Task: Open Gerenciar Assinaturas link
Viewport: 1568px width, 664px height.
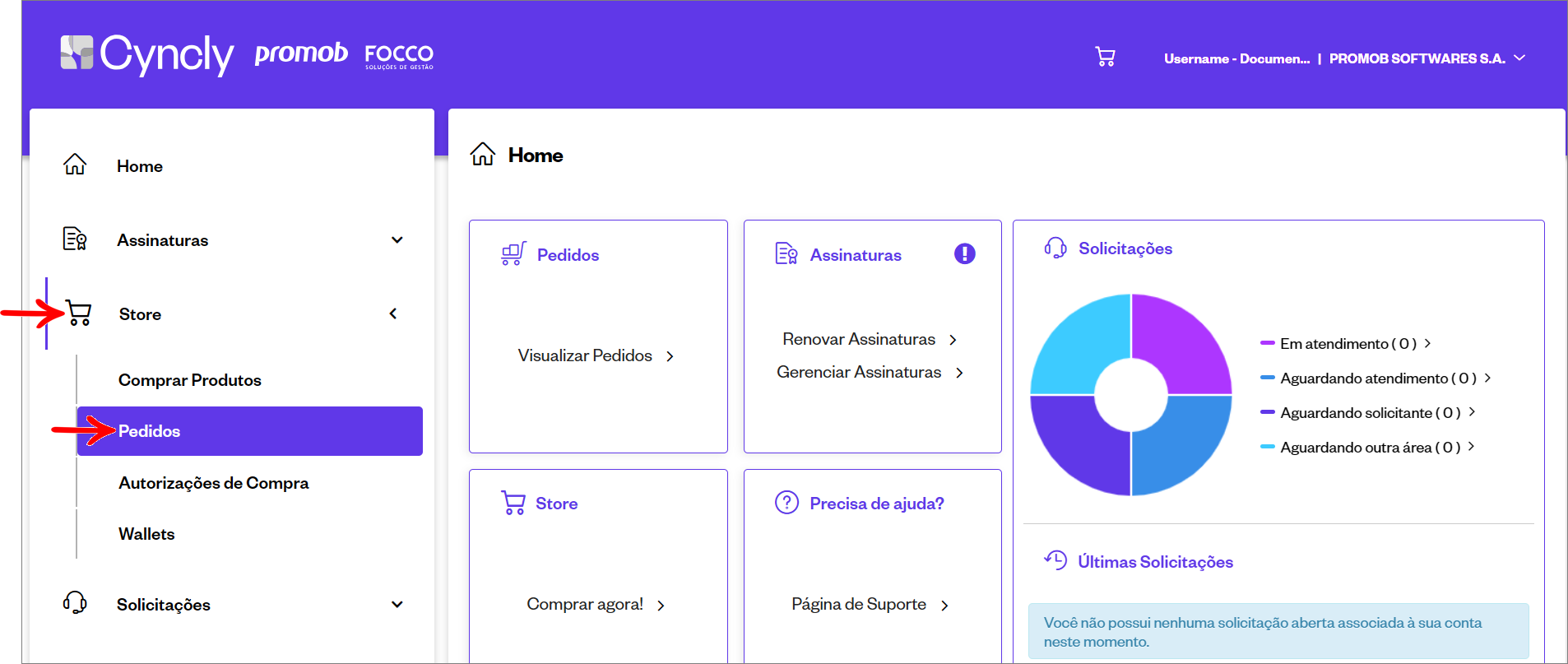Action: 859,372
